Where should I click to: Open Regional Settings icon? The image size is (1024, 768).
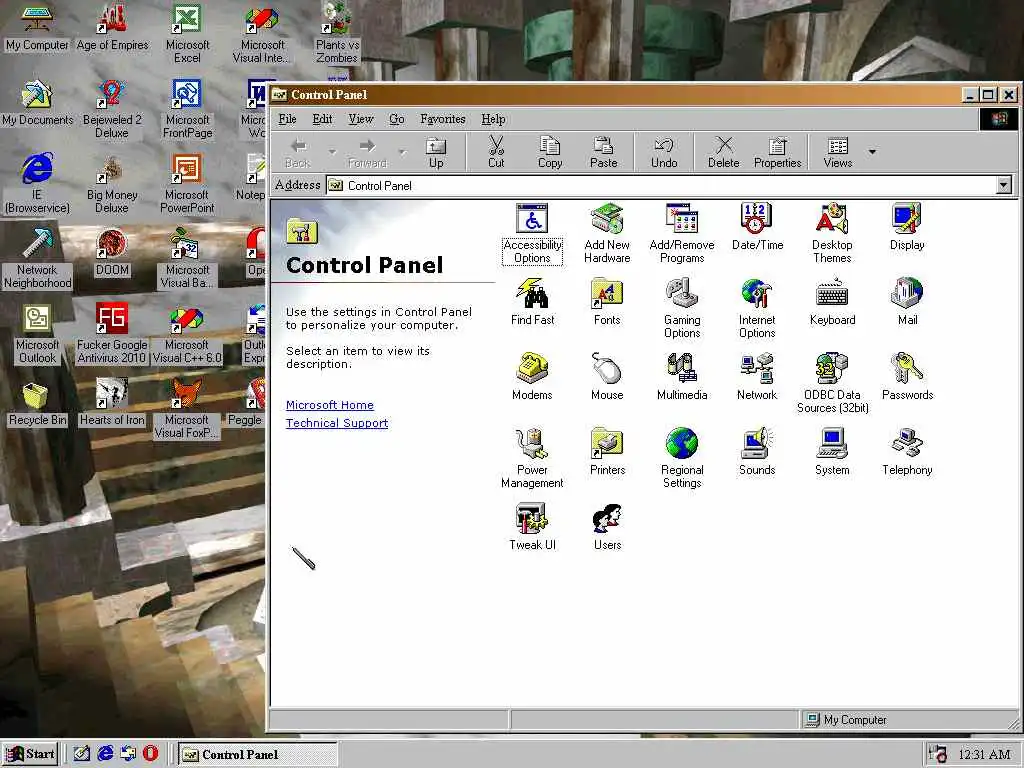coord(682,458)
